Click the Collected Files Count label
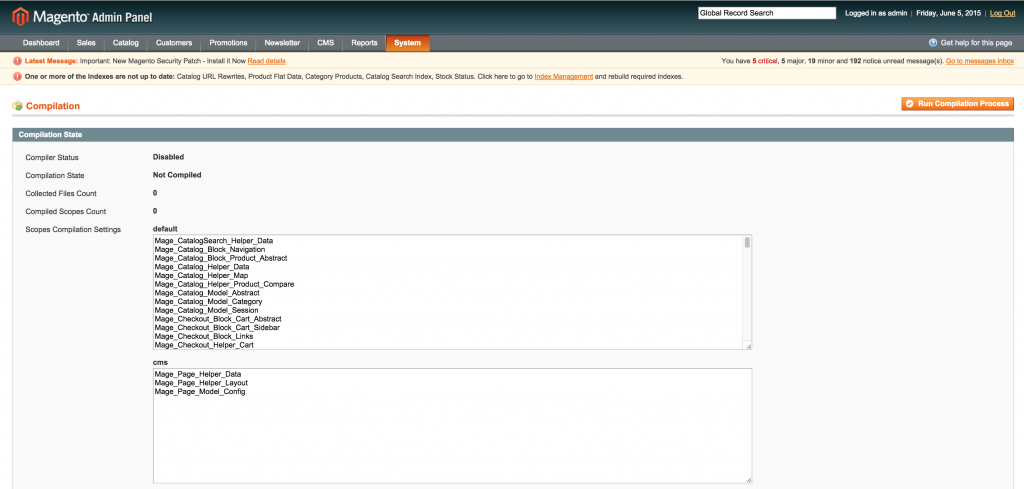This screenshot has height=489, width=1024. click(x=61, y=193)
